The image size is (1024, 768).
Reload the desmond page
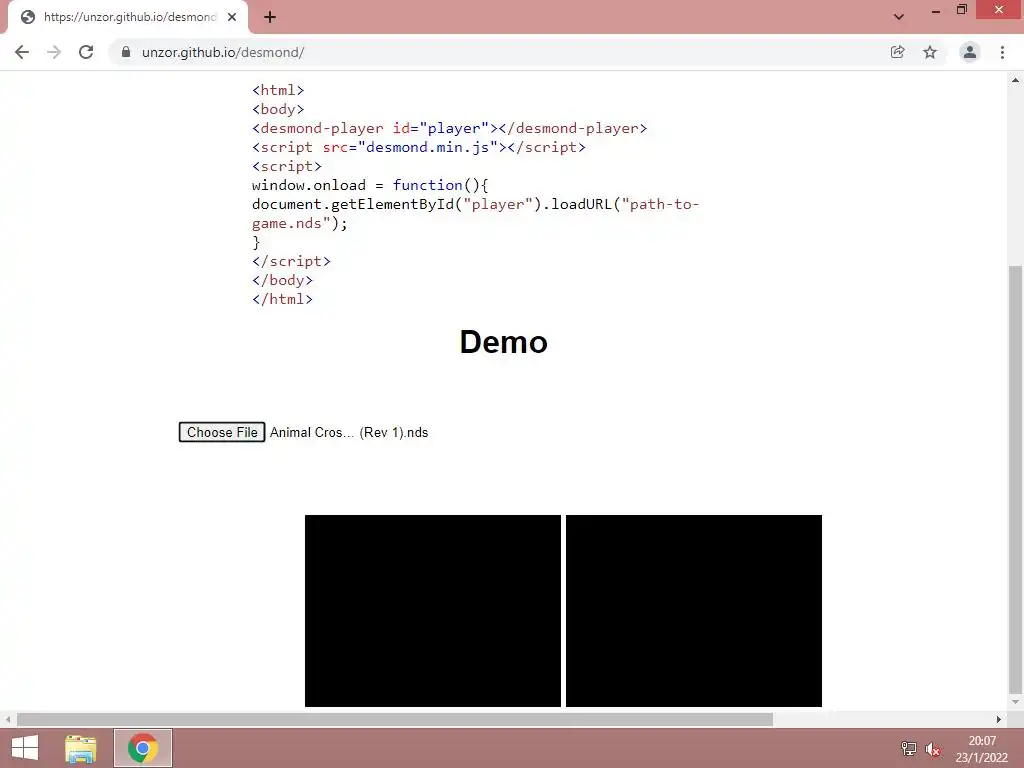coord(86,52)
